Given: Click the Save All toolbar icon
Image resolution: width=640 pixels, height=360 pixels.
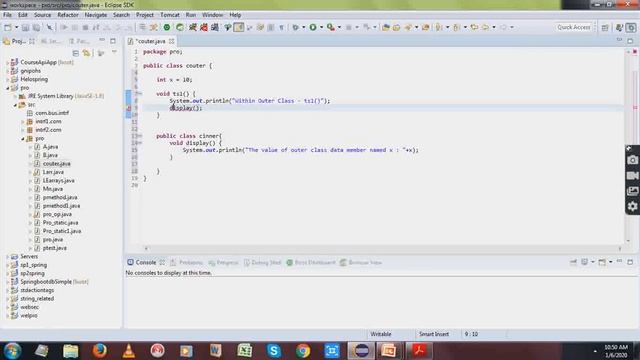Looking at the screenshot, I should pos(36,27).
